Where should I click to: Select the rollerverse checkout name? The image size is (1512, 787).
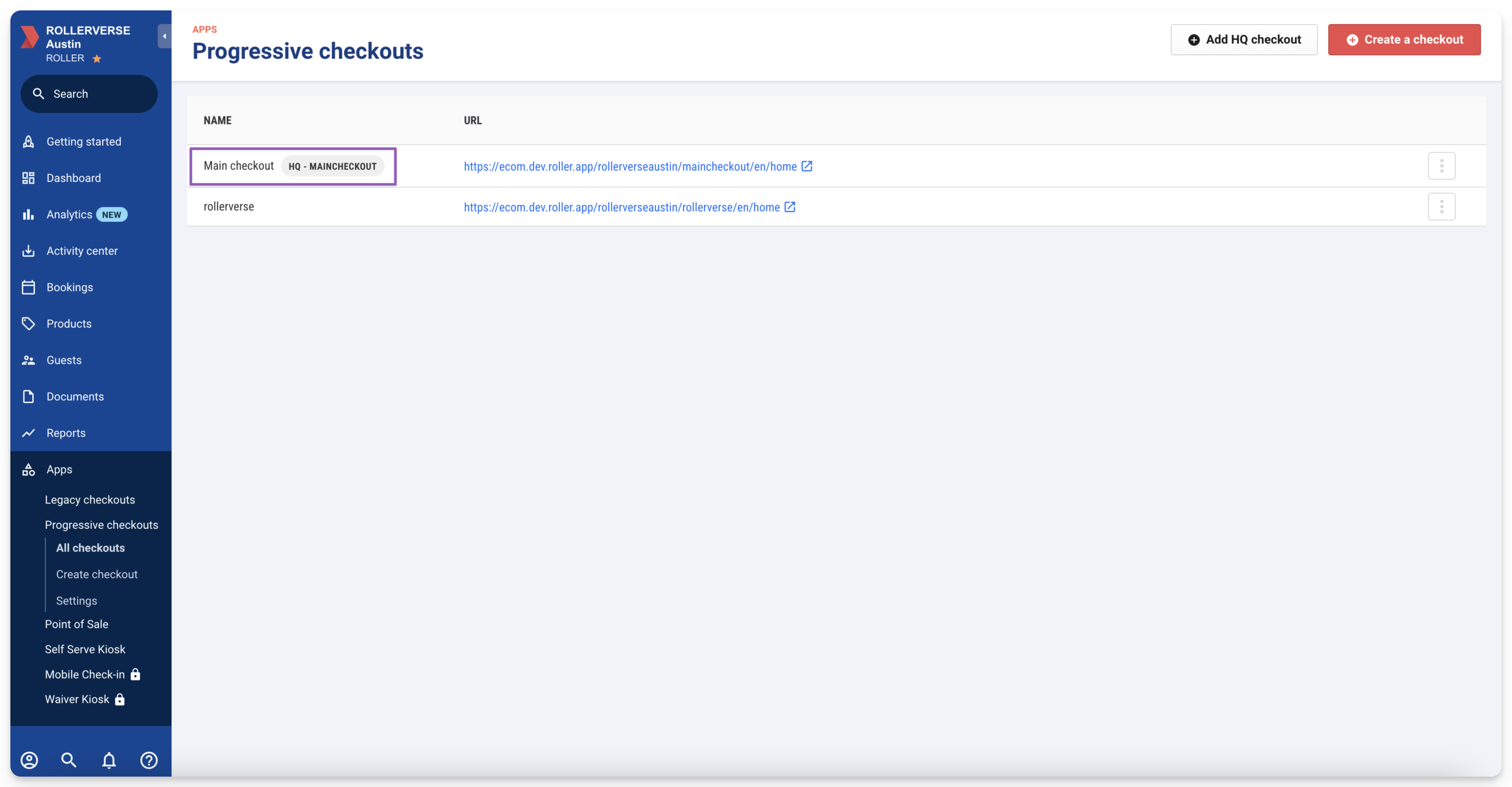229,206
